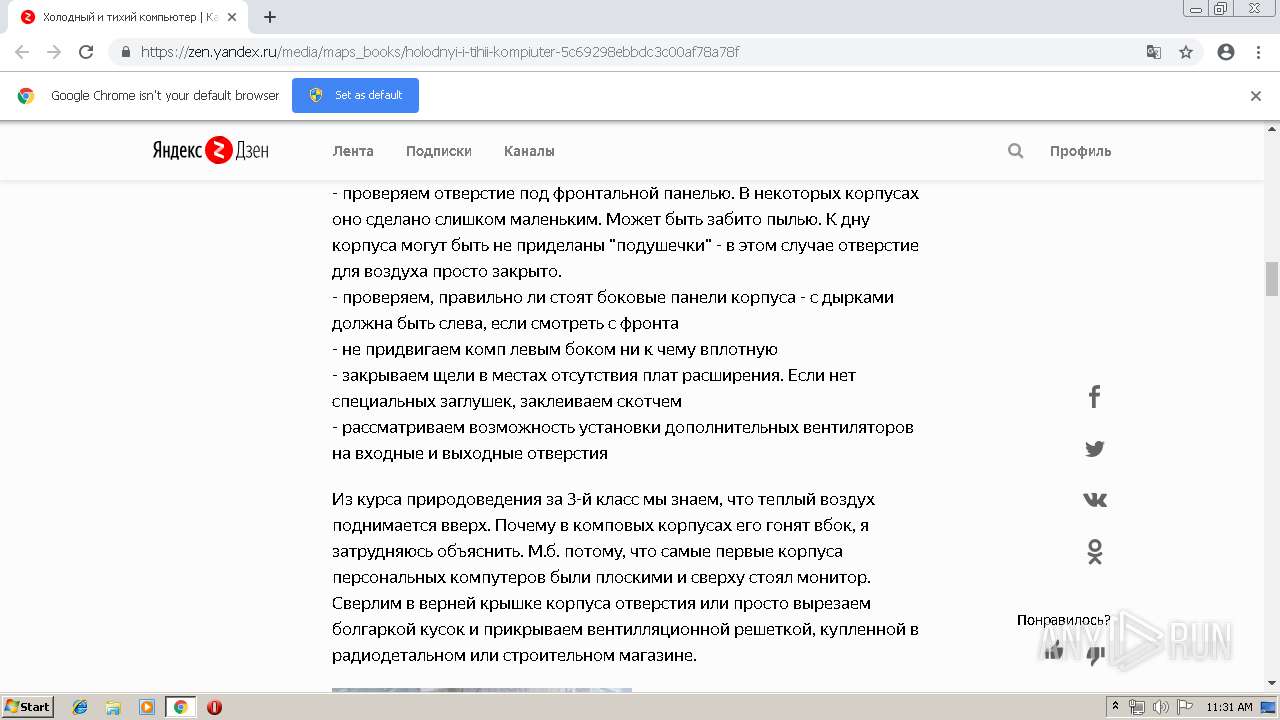Open the Chrome user account icon
The width and height of the screenshot is (1280, 720).
point(1226,52)
